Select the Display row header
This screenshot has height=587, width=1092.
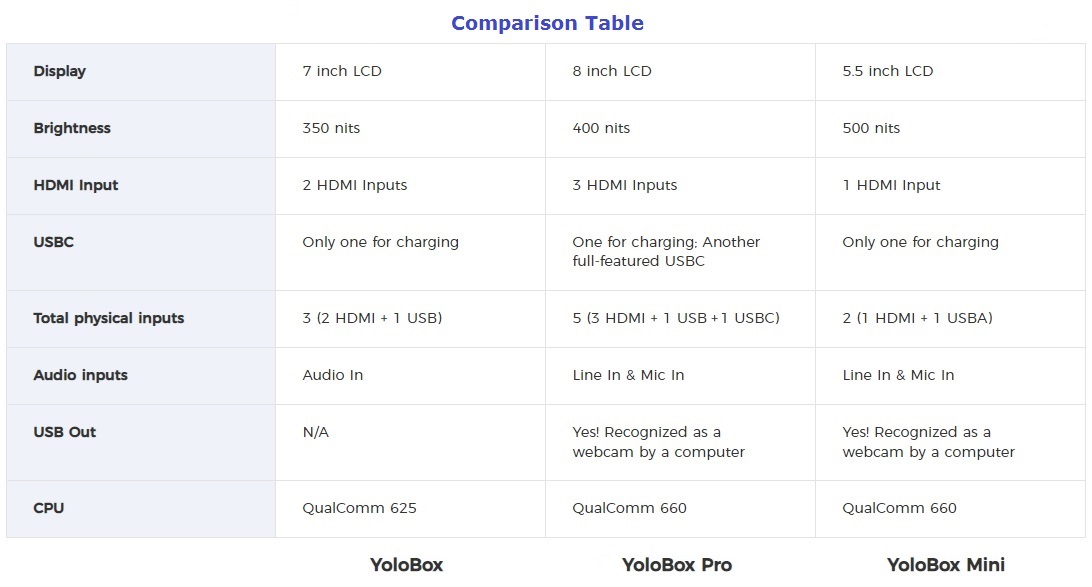point(60,71)
